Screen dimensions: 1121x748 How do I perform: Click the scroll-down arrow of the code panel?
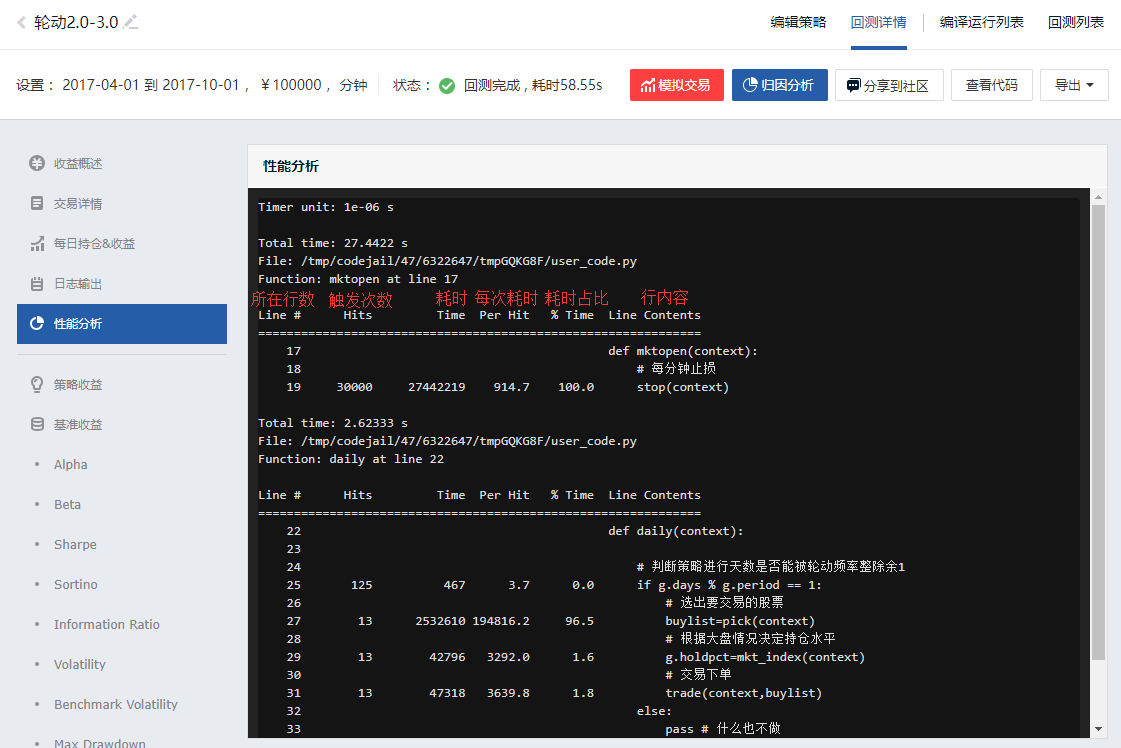pos(1098,729)
